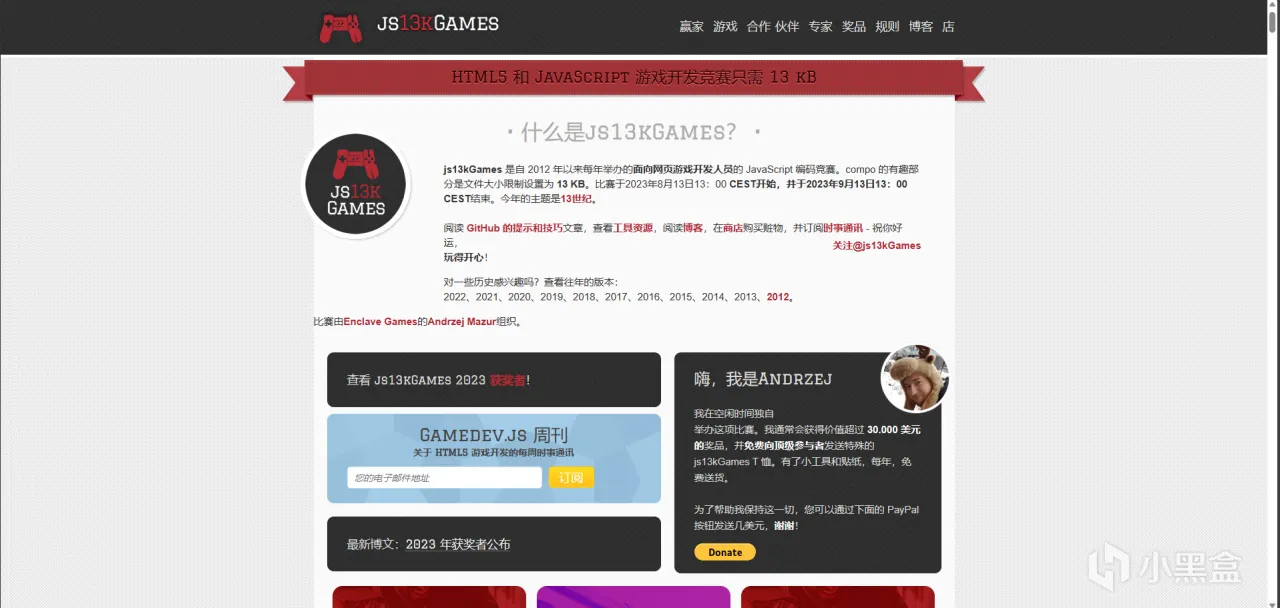Click the red ribbon banner headline

pos(634,77)
